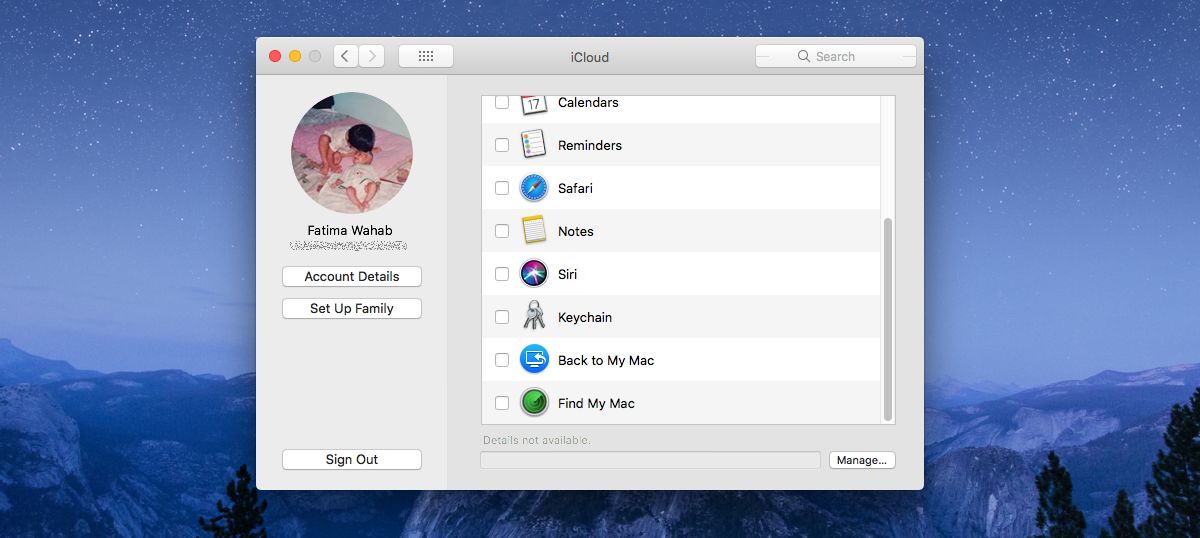The height and width of the screenshot is (538, 1200).
Task: Toggle the Find My Mac checkbox
Action: pos(502,403)
